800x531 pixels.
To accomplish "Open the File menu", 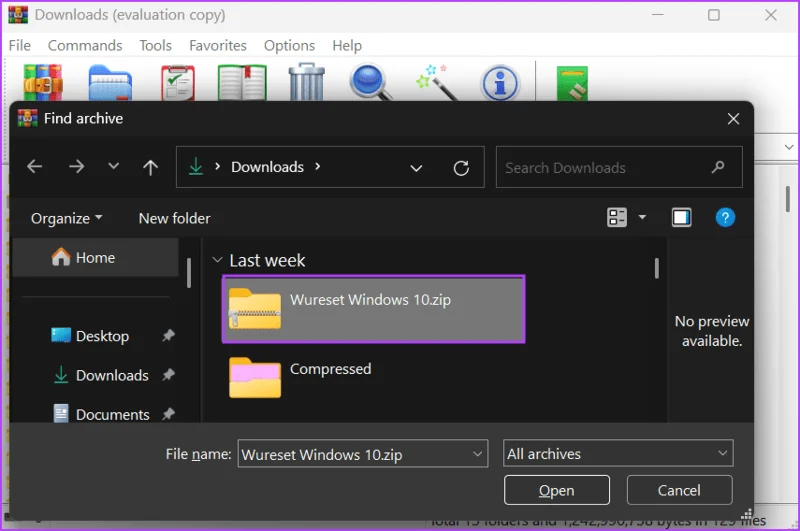I will (x=19, y=45).
